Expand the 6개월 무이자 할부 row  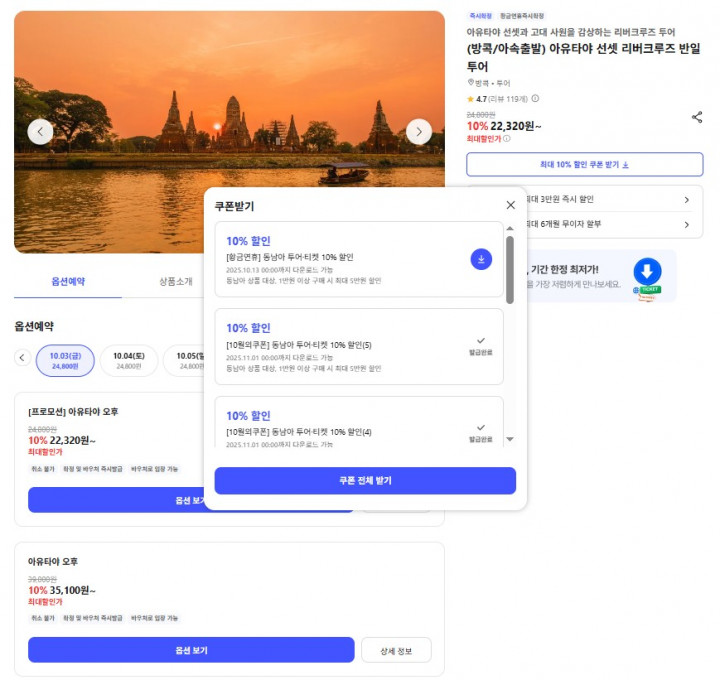[x=686, y=224]
